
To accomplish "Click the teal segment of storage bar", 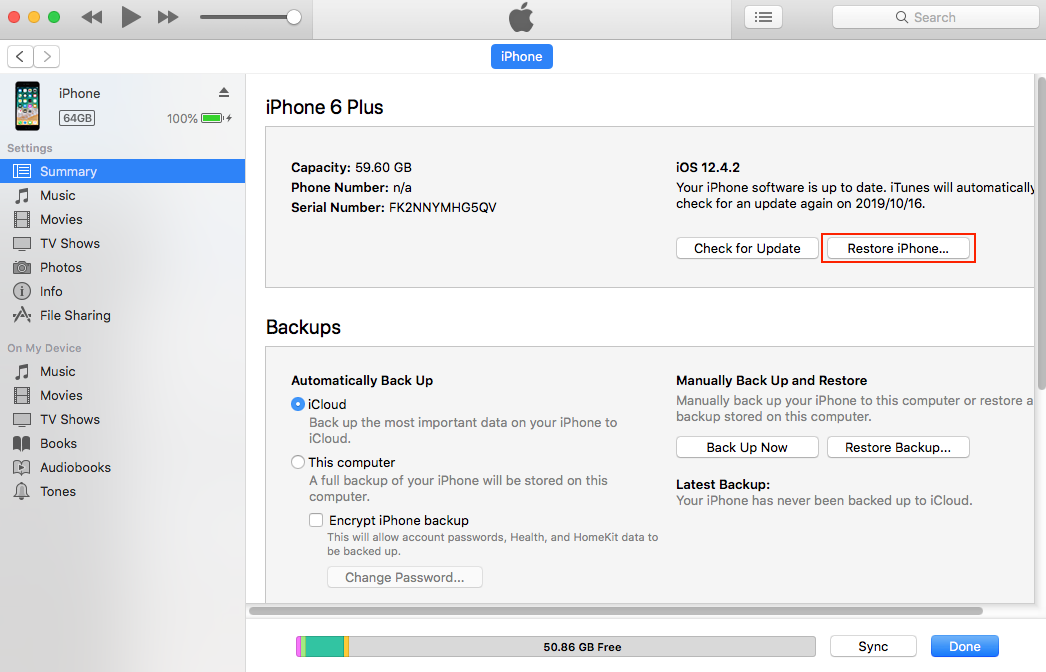I will pos(324,647).
